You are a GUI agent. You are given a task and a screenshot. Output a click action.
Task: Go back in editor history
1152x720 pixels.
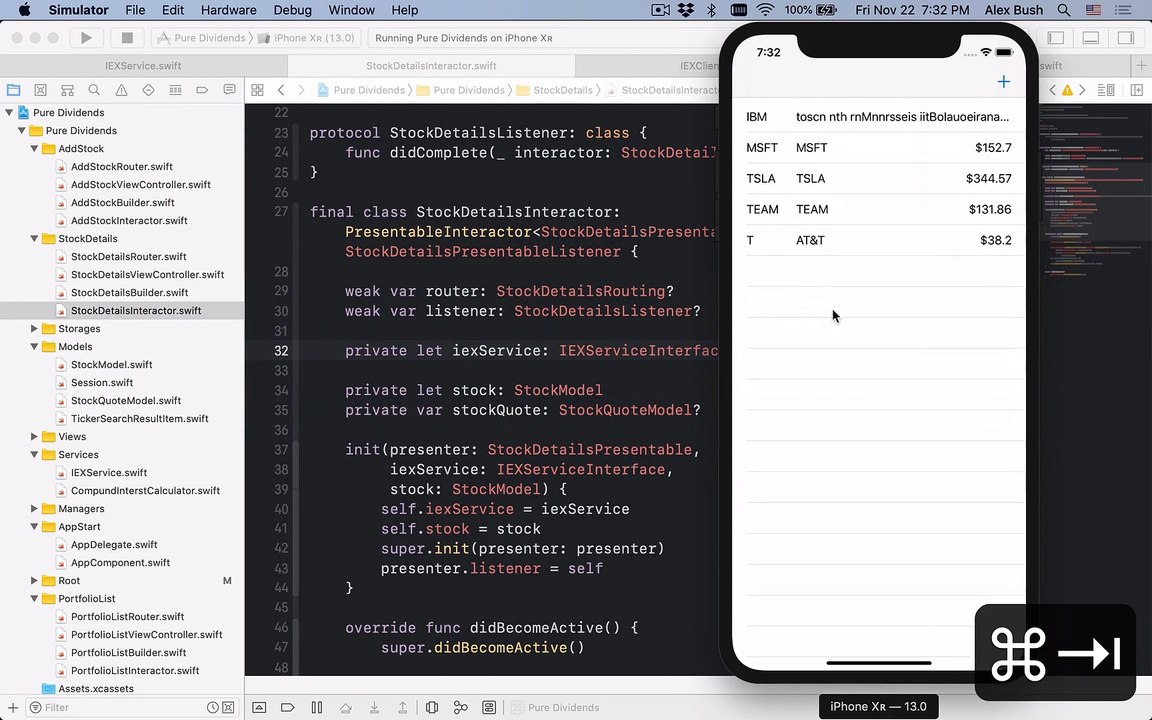coord(281,90)
